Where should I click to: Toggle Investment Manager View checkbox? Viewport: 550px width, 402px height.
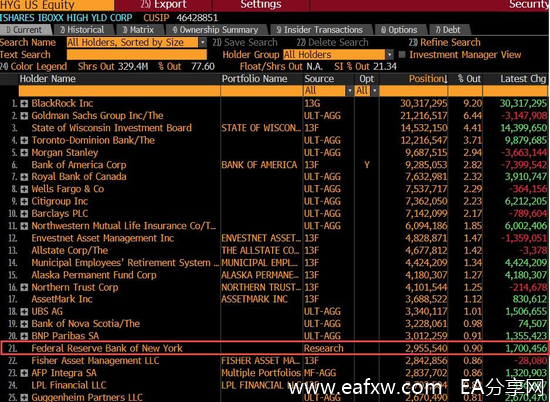click(x=402, y=54)
